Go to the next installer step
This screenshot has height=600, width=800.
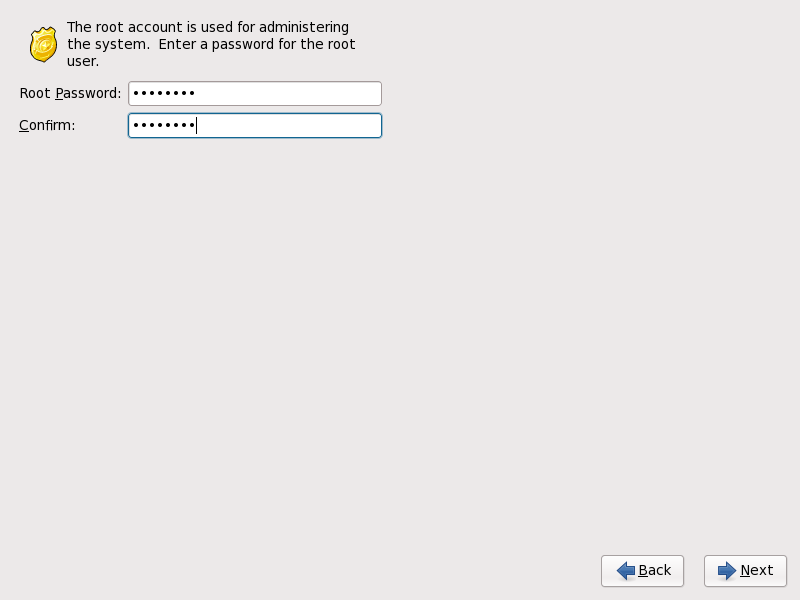click(x=745, y=570)
